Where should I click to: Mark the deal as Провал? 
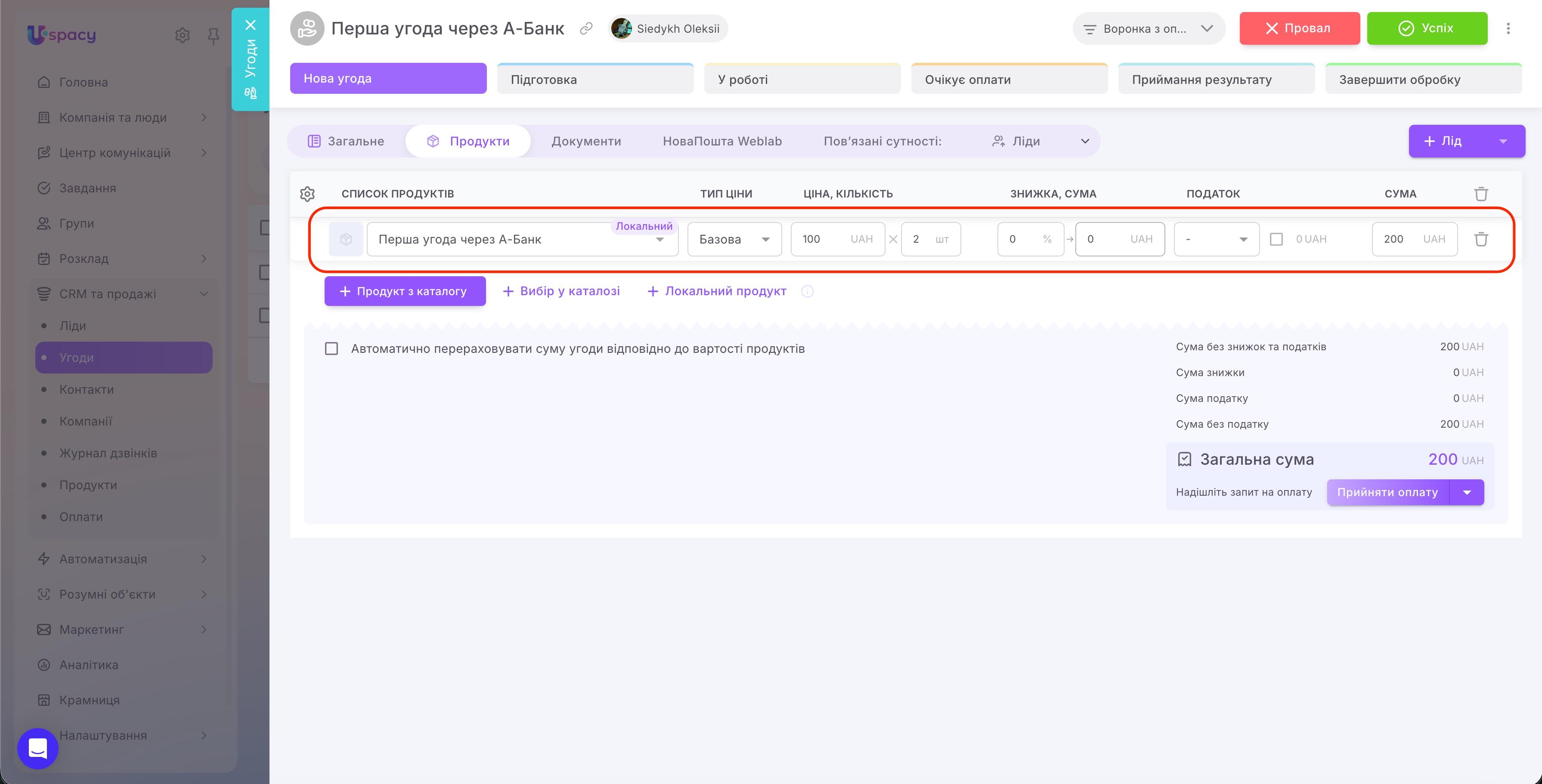1299,28
